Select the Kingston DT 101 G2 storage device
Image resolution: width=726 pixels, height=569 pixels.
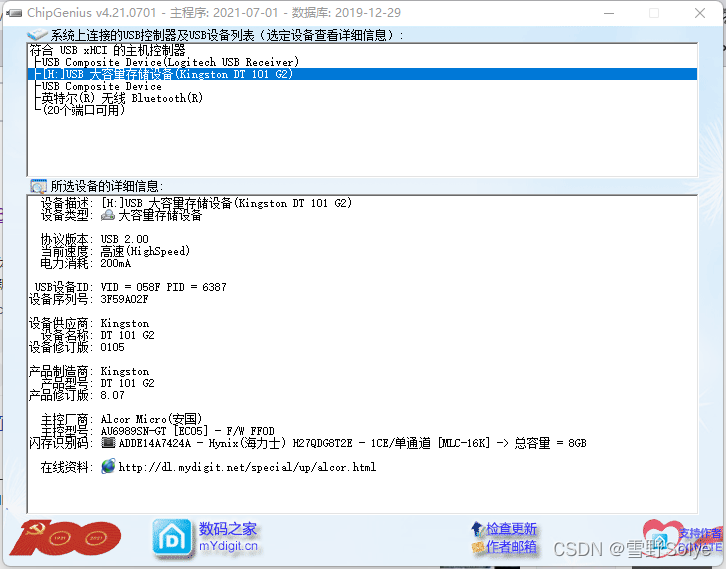[362, 74]
